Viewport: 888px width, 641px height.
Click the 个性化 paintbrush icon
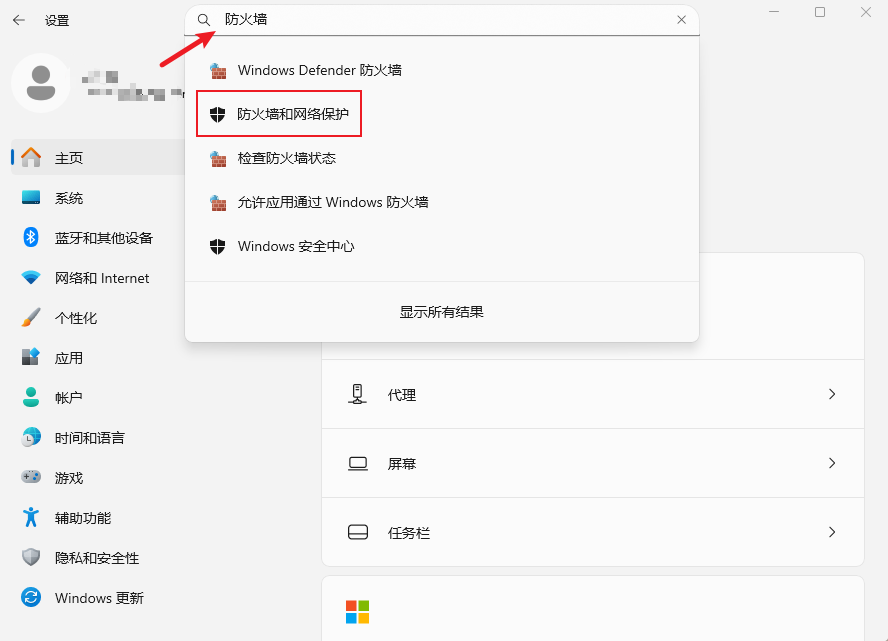pos(31,318)
